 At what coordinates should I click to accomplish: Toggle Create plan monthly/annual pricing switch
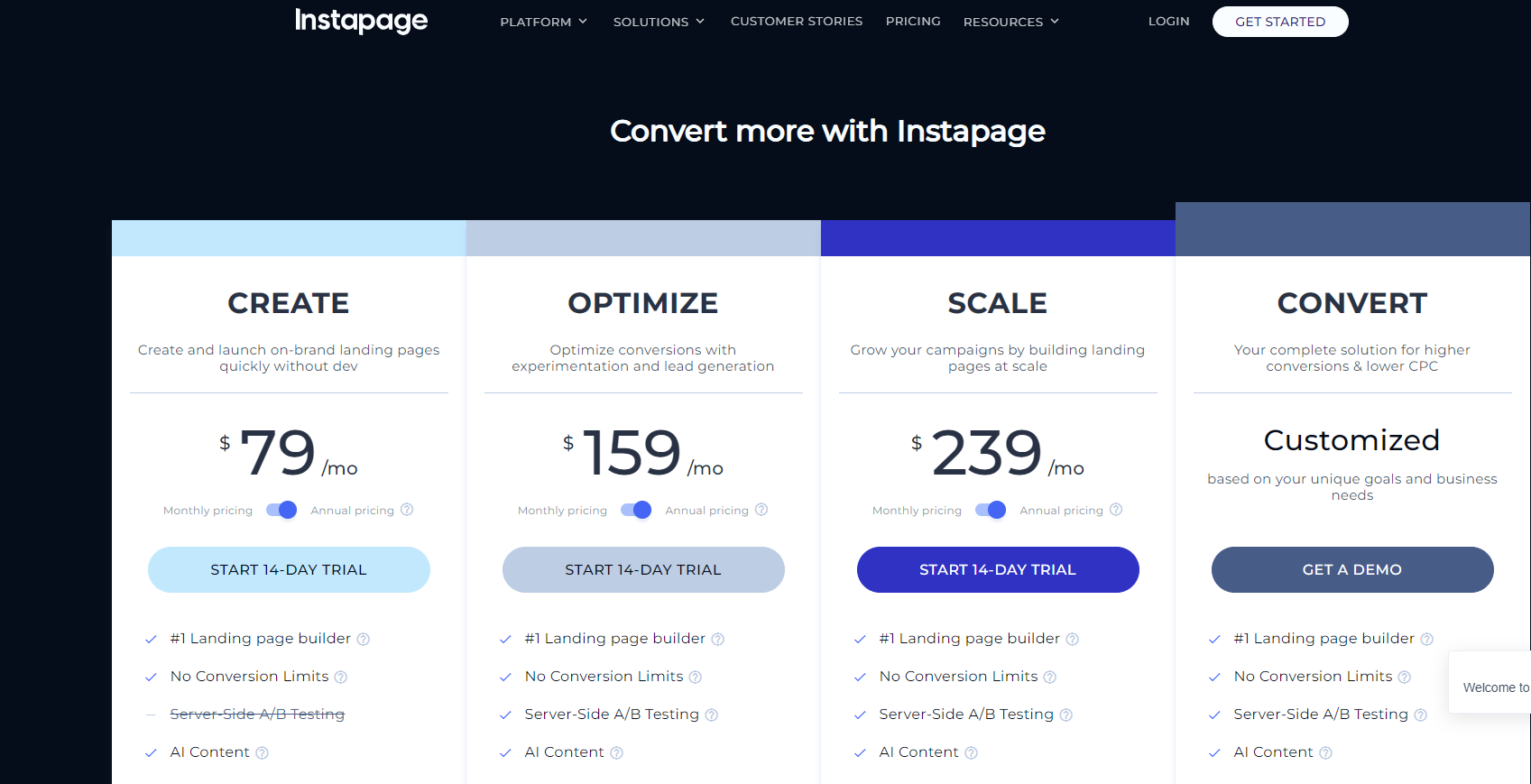tap(281, 510)
